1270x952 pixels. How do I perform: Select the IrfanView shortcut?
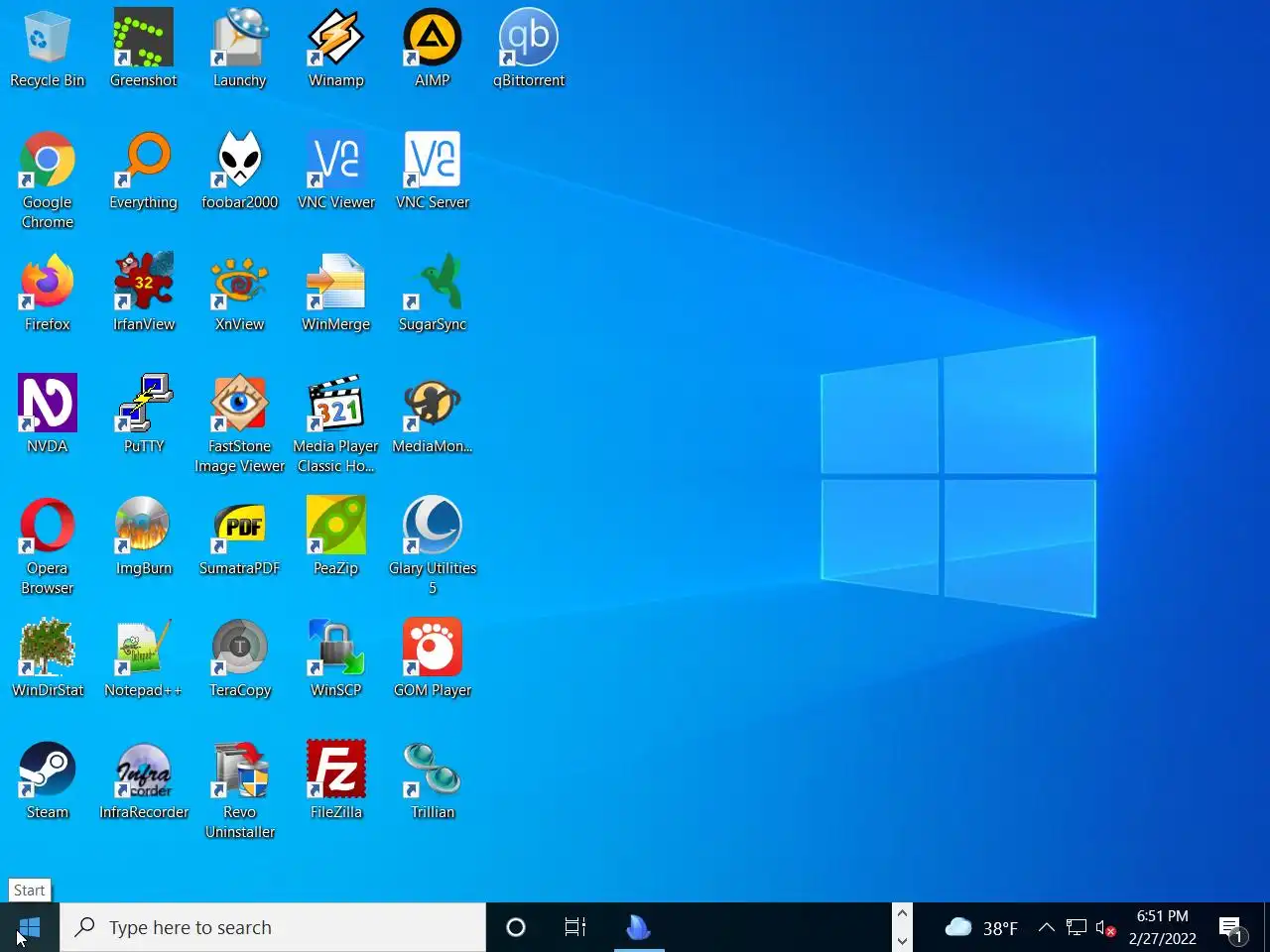(x=143, y=293)
